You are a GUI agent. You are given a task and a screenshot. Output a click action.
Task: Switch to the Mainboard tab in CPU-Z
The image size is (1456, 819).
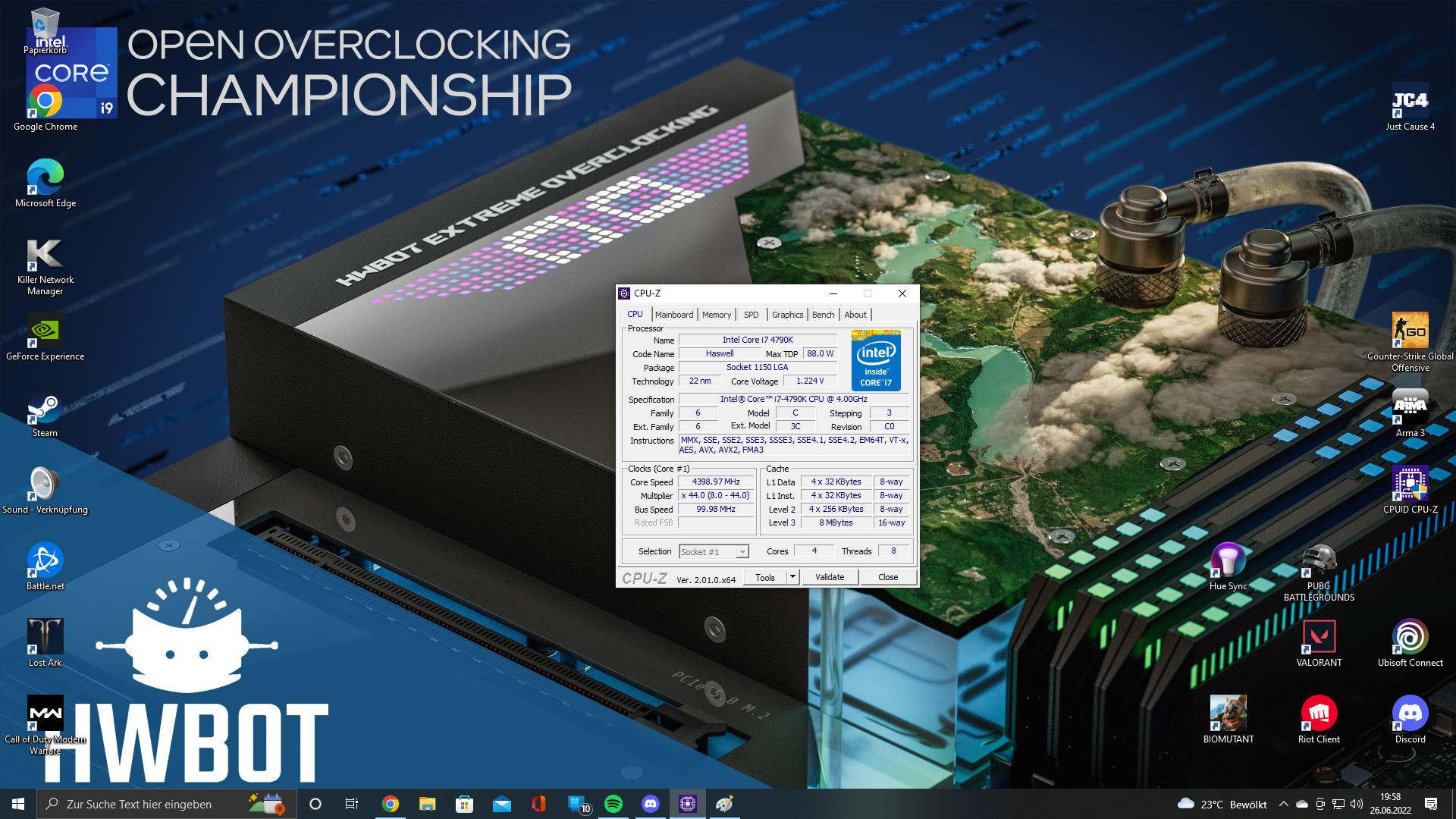[x=674, y=315]
